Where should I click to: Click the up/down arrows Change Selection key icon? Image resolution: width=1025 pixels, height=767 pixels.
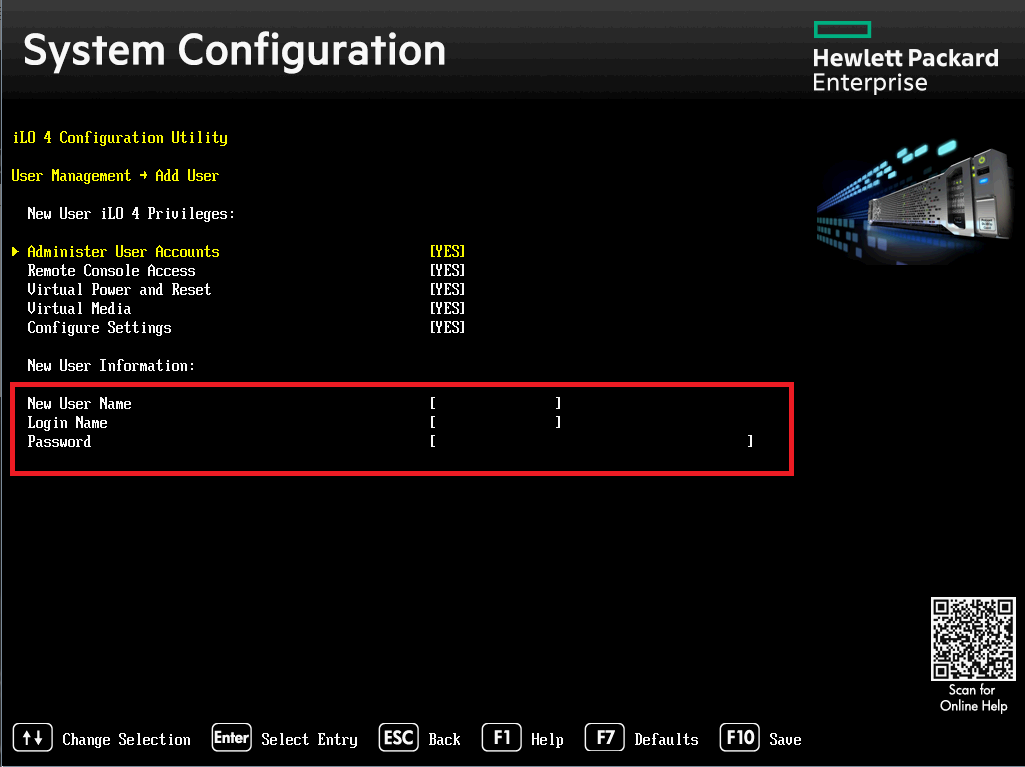(x=33, y=738)
